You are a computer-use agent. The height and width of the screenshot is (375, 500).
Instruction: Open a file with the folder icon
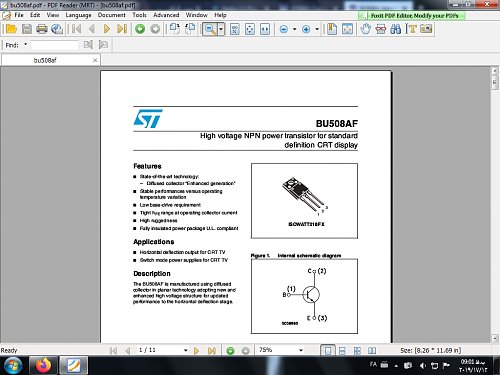11,29
